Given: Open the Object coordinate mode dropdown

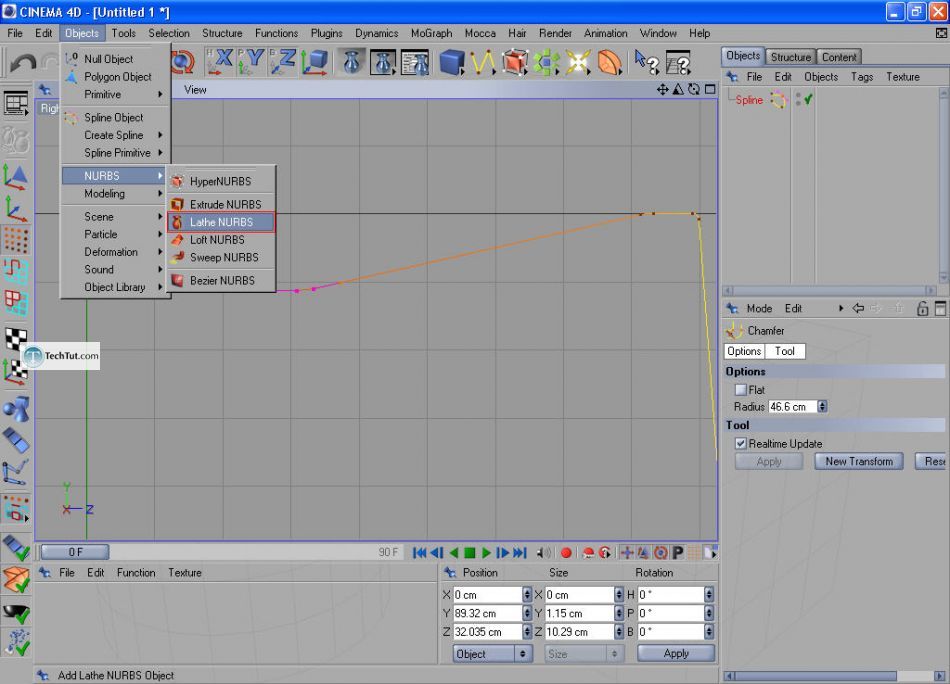Looking at the screenshot, I should coord(493,654).
